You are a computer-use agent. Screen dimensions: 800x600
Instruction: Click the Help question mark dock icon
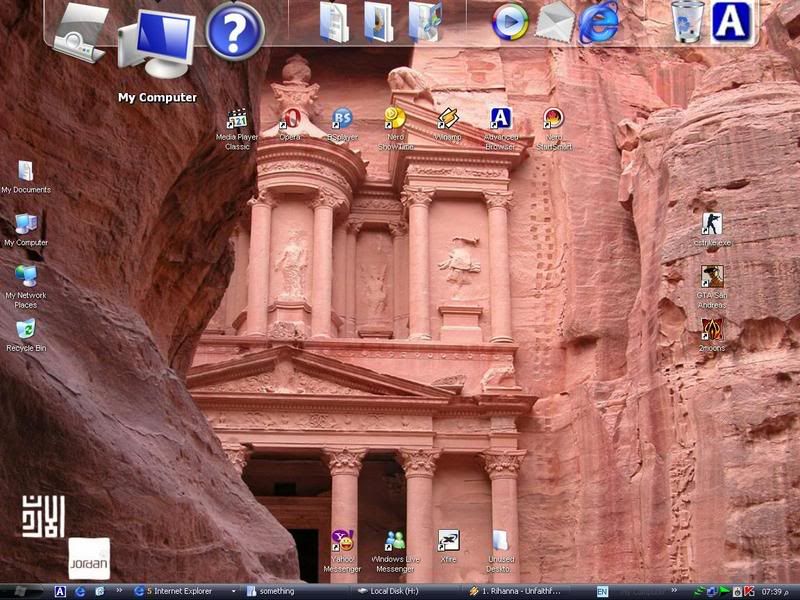pyautogui.click(x=235, y=30)
